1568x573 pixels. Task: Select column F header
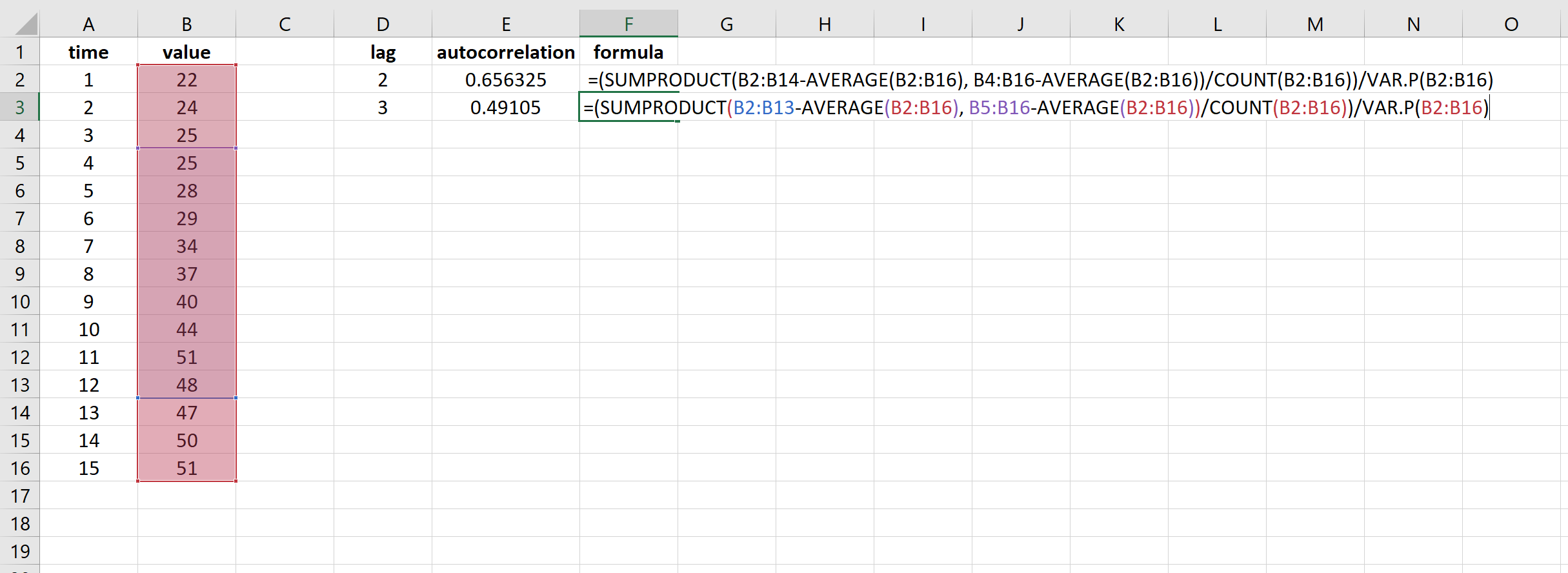(x=628, y=24)
